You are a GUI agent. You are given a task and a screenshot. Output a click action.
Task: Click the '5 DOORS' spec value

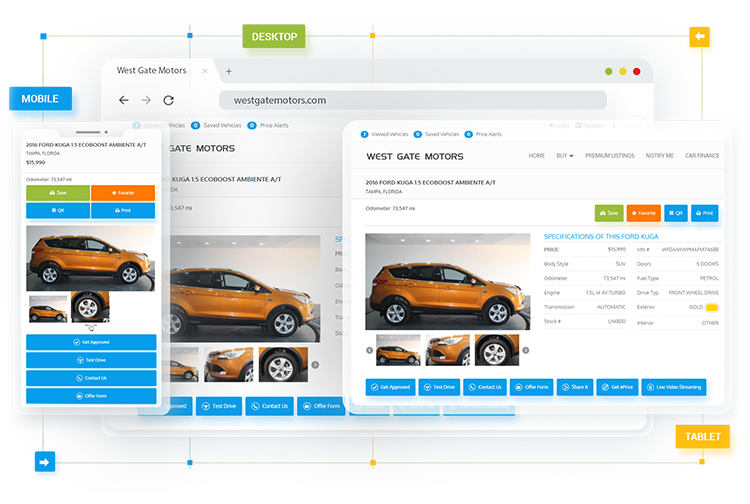tap(707, 264)
